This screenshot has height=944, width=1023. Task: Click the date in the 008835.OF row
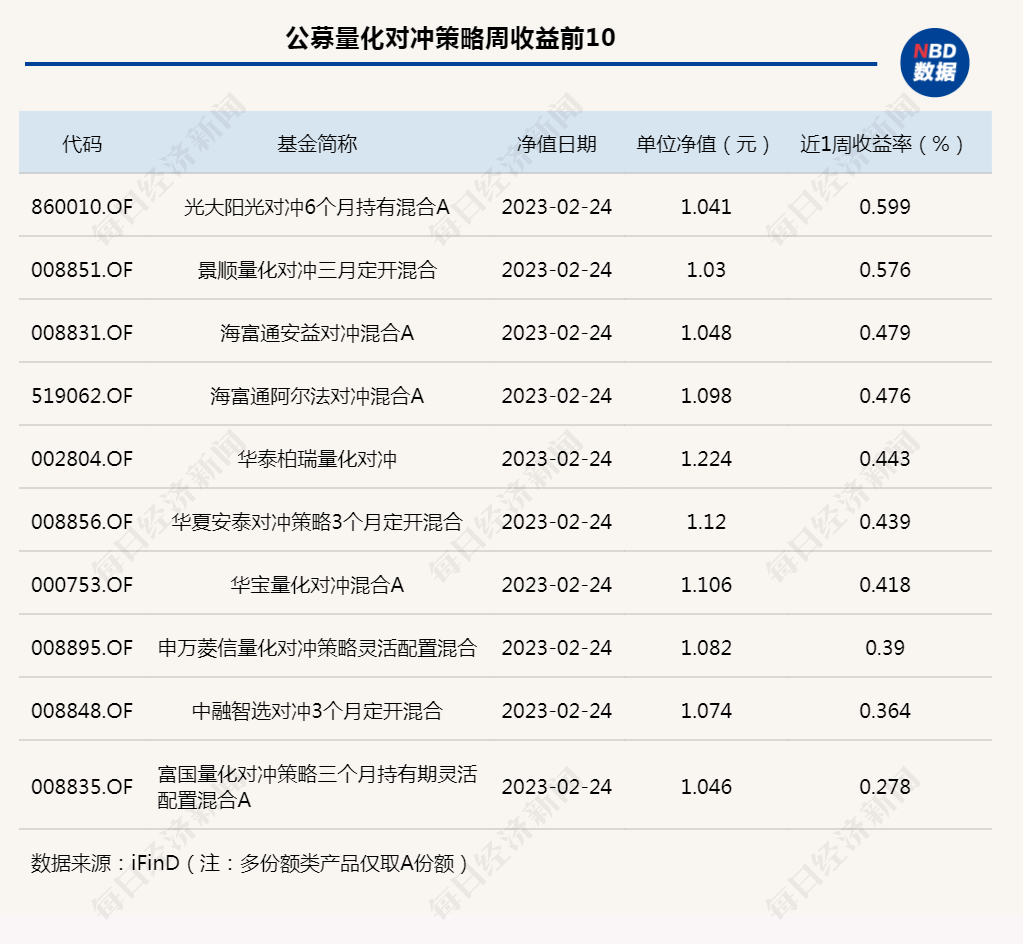click(557, 787)
